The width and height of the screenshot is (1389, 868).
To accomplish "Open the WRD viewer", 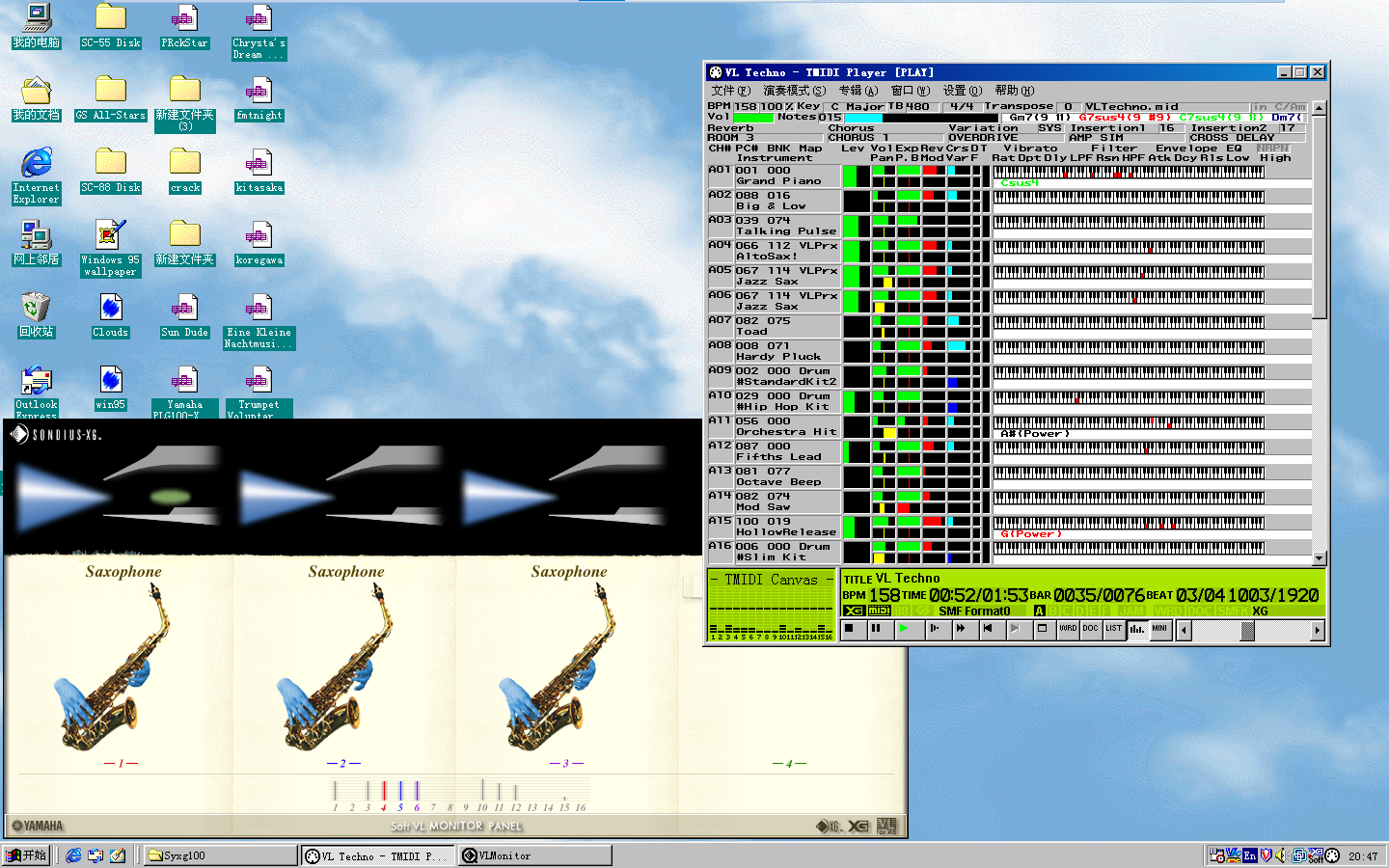I will 1068,630.
